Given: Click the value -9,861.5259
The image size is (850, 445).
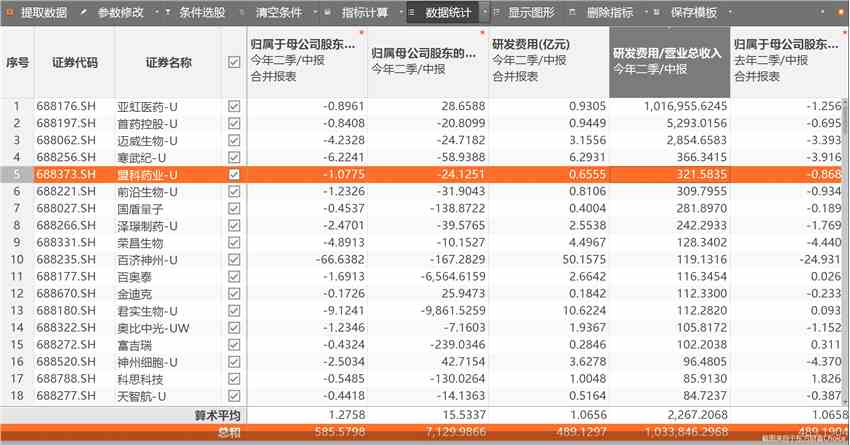Looking at the screenshot, I should [x=453, y=311].
